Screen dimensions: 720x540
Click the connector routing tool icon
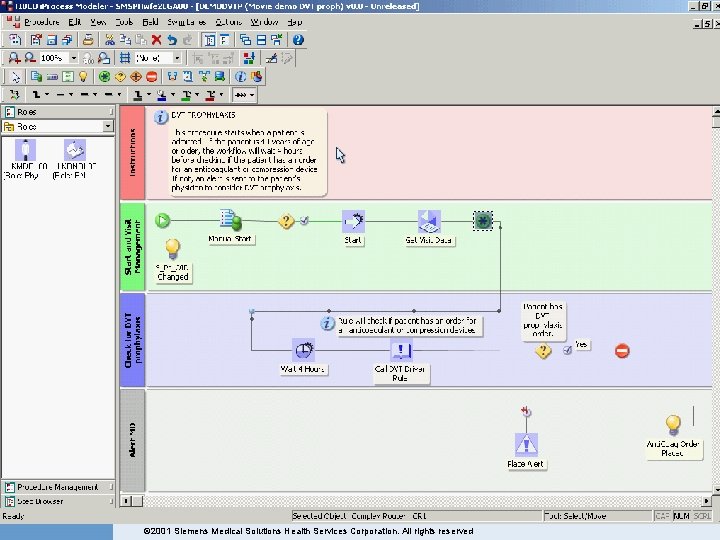click(x=14, y=95)
